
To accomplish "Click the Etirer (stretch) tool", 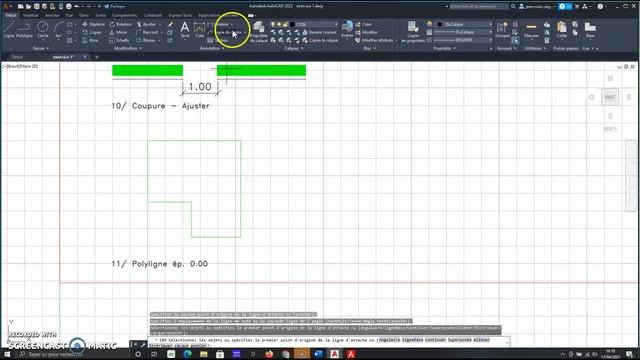I will (x=91, y=40).
